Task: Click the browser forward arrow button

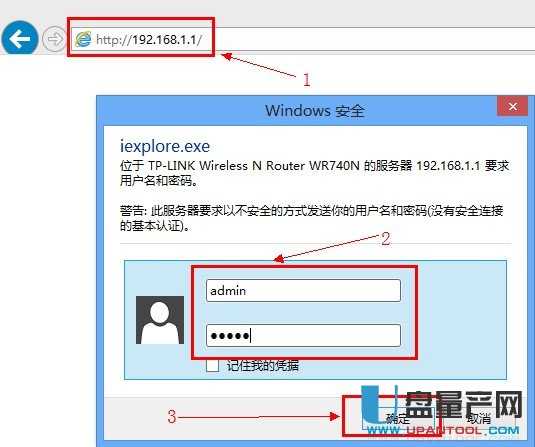Action: tap(54, 39)
